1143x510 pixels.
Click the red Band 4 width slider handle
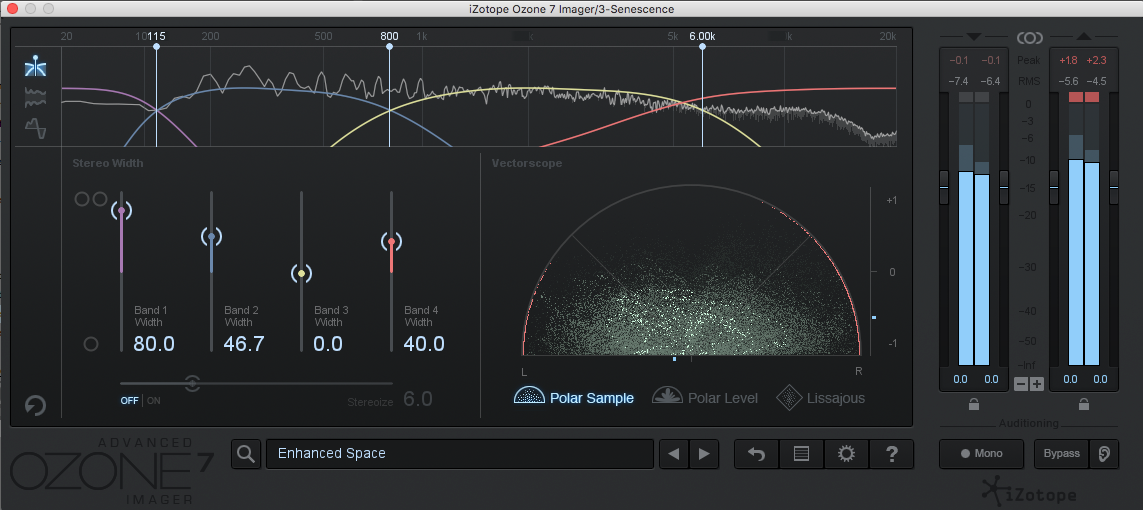point(391,241)
